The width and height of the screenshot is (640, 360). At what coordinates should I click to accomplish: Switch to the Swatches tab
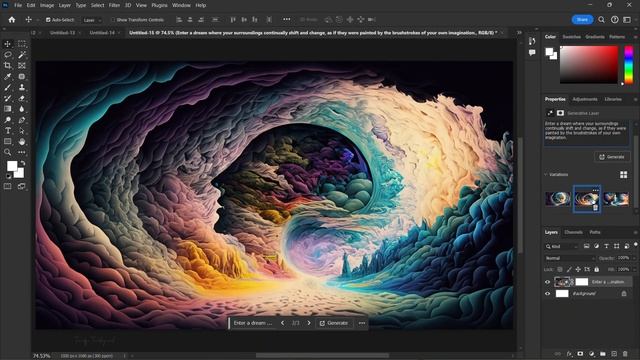[571, 37]
